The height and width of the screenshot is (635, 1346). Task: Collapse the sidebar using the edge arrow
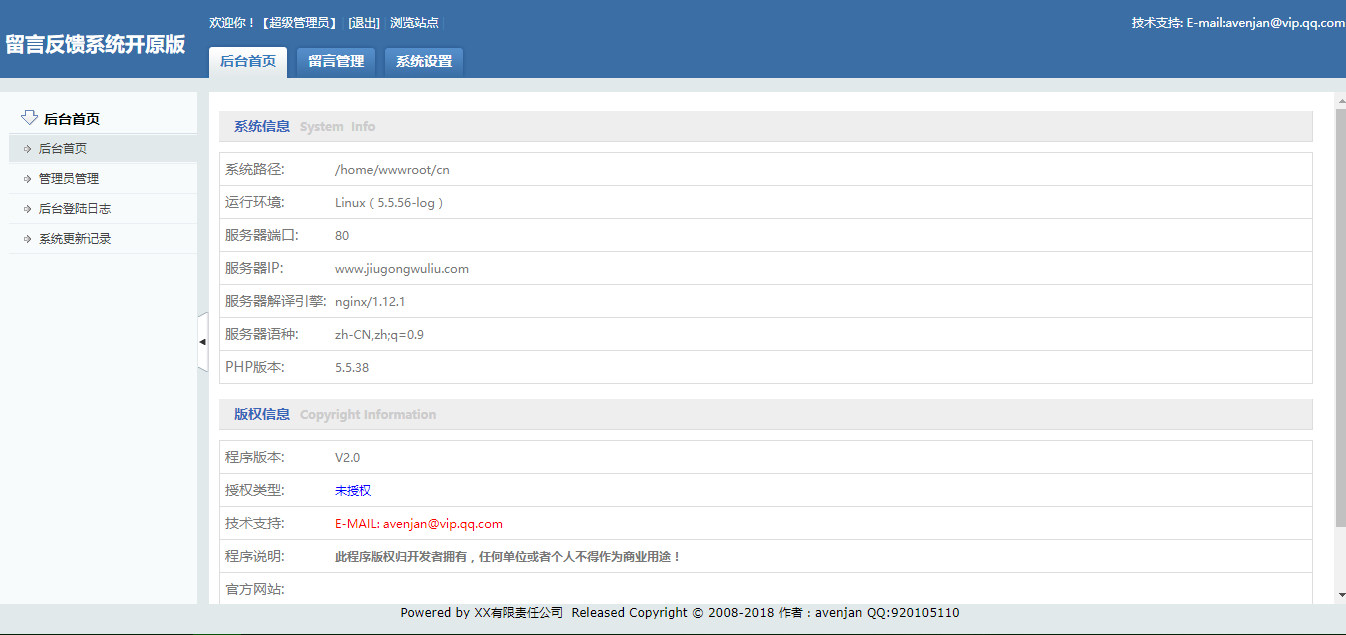[203, 341]
